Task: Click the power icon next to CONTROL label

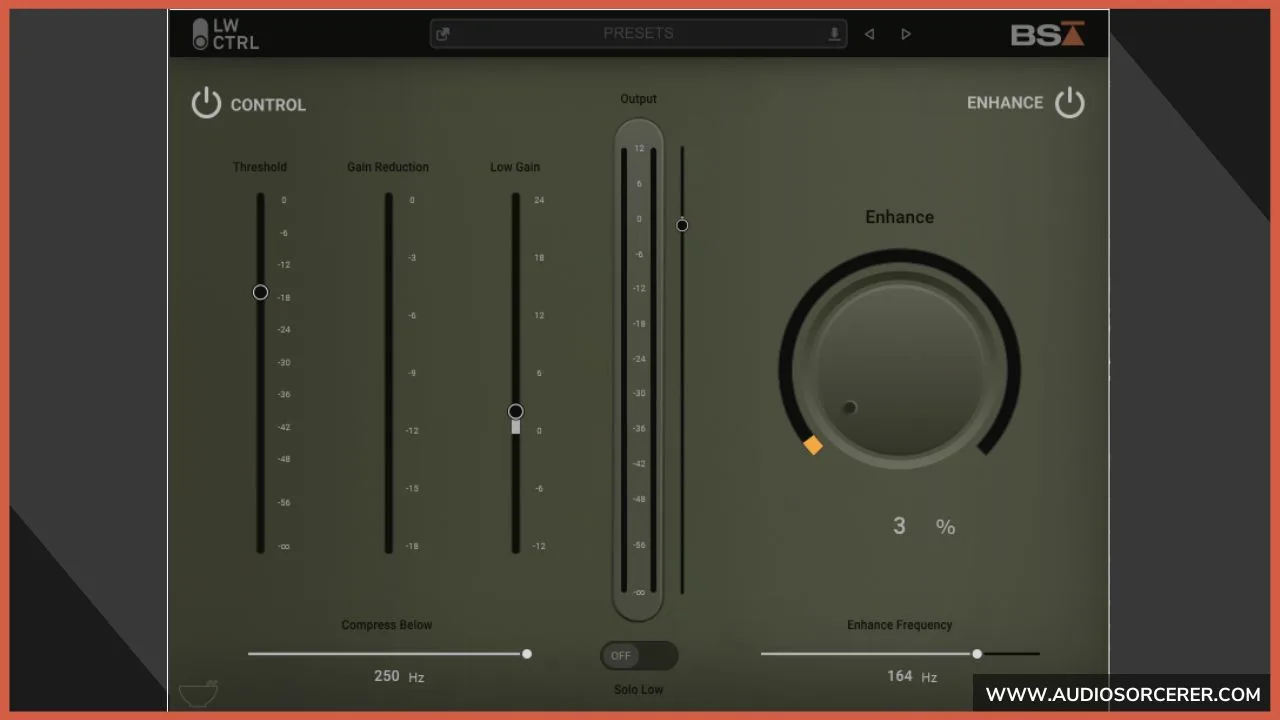Action: click(x=206, y=103)
